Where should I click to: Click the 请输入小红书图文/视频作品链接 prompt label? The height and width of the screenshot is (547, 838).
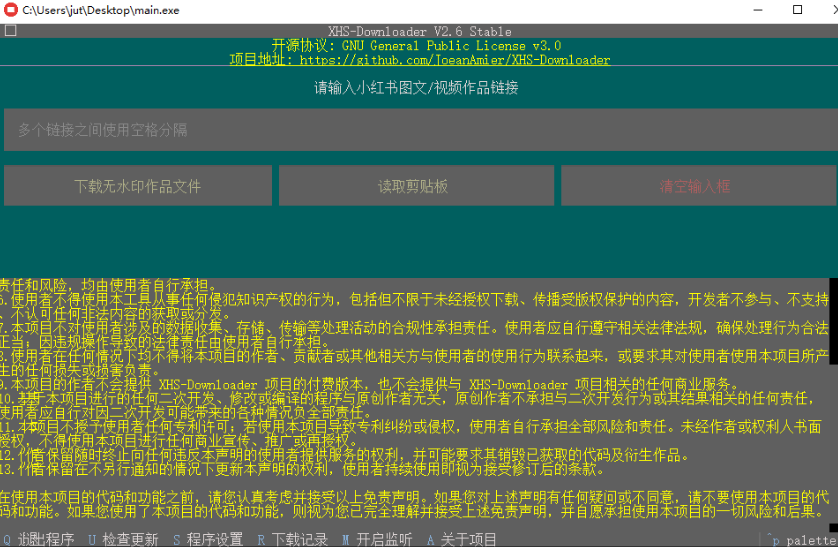[x=416, y=87]
